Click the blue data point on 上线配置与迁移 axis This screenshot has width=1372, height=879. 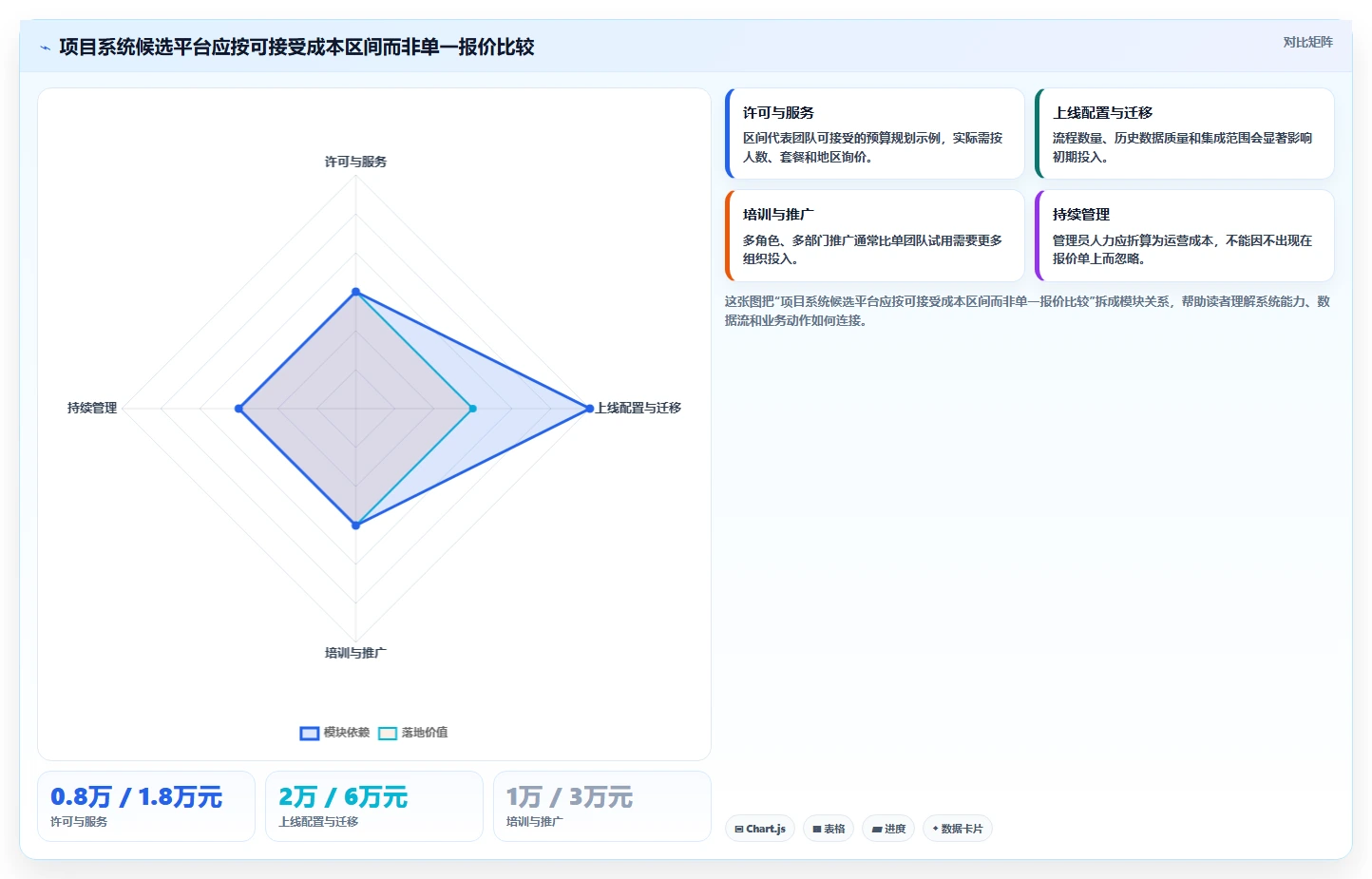click(x=589, y=409)
